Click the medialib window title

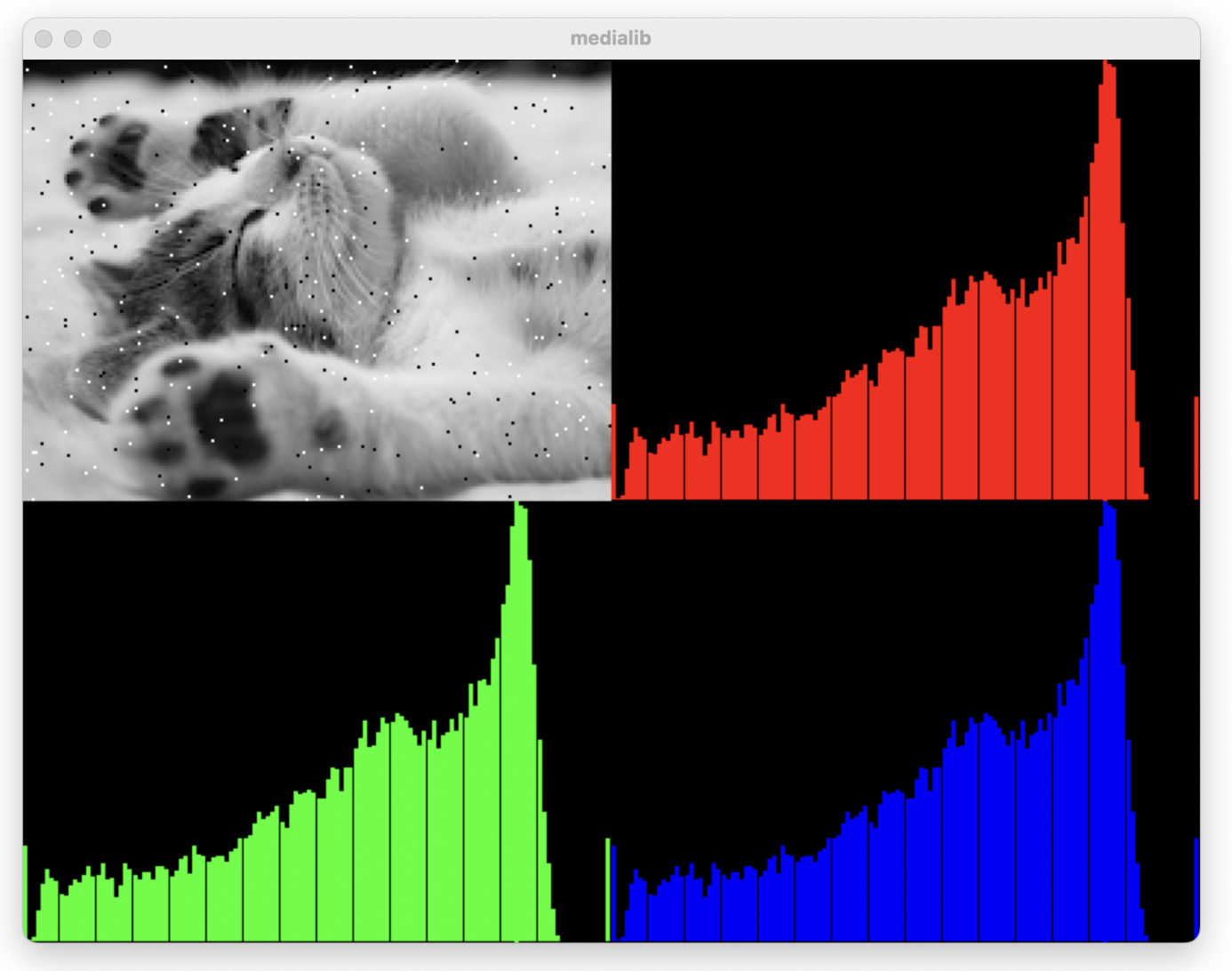click(611, 38)
